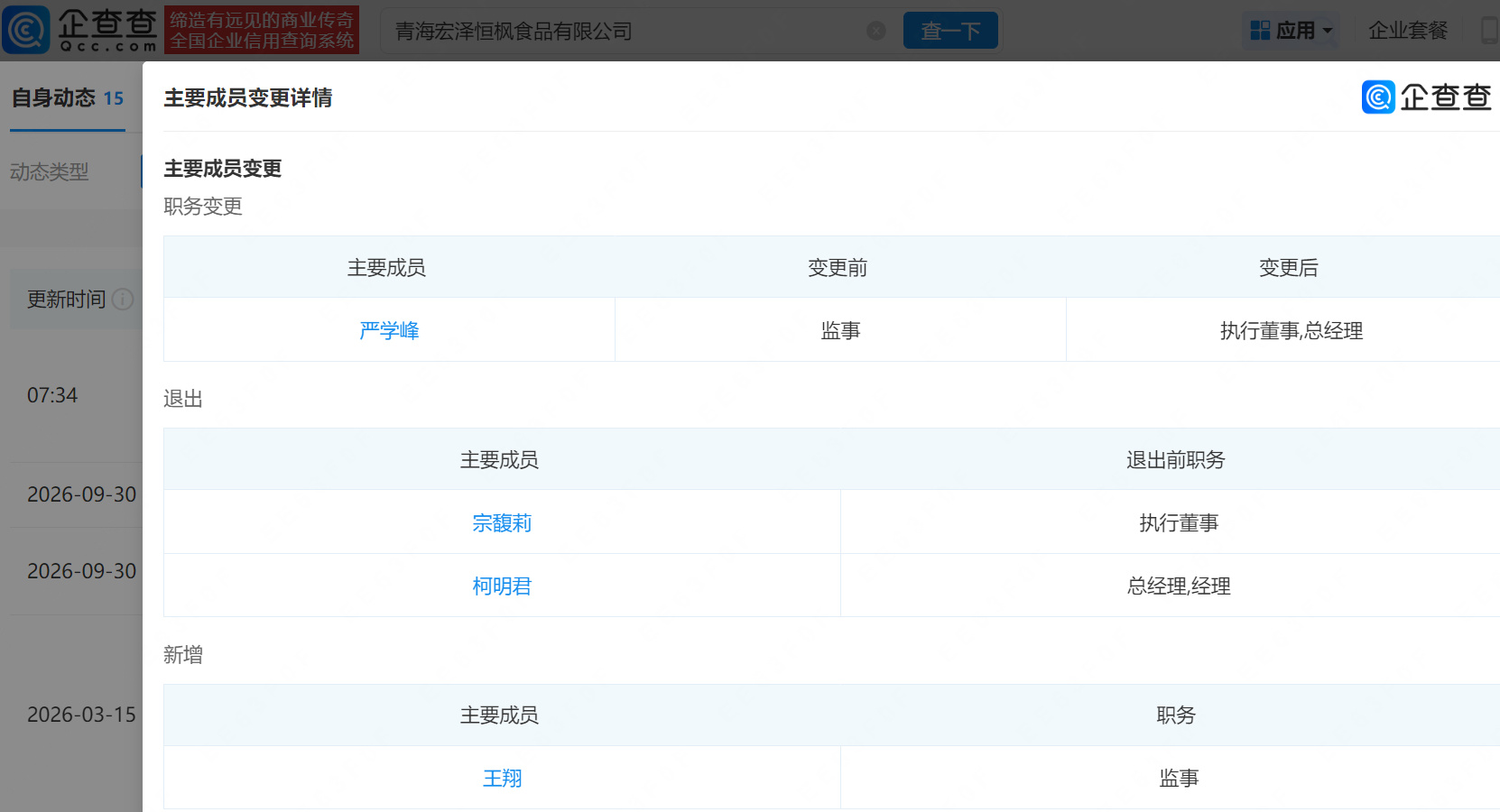
Task: Click the 监事 cell in 严学峰's row
Action: pyautogui.click(x=840, y=330)
